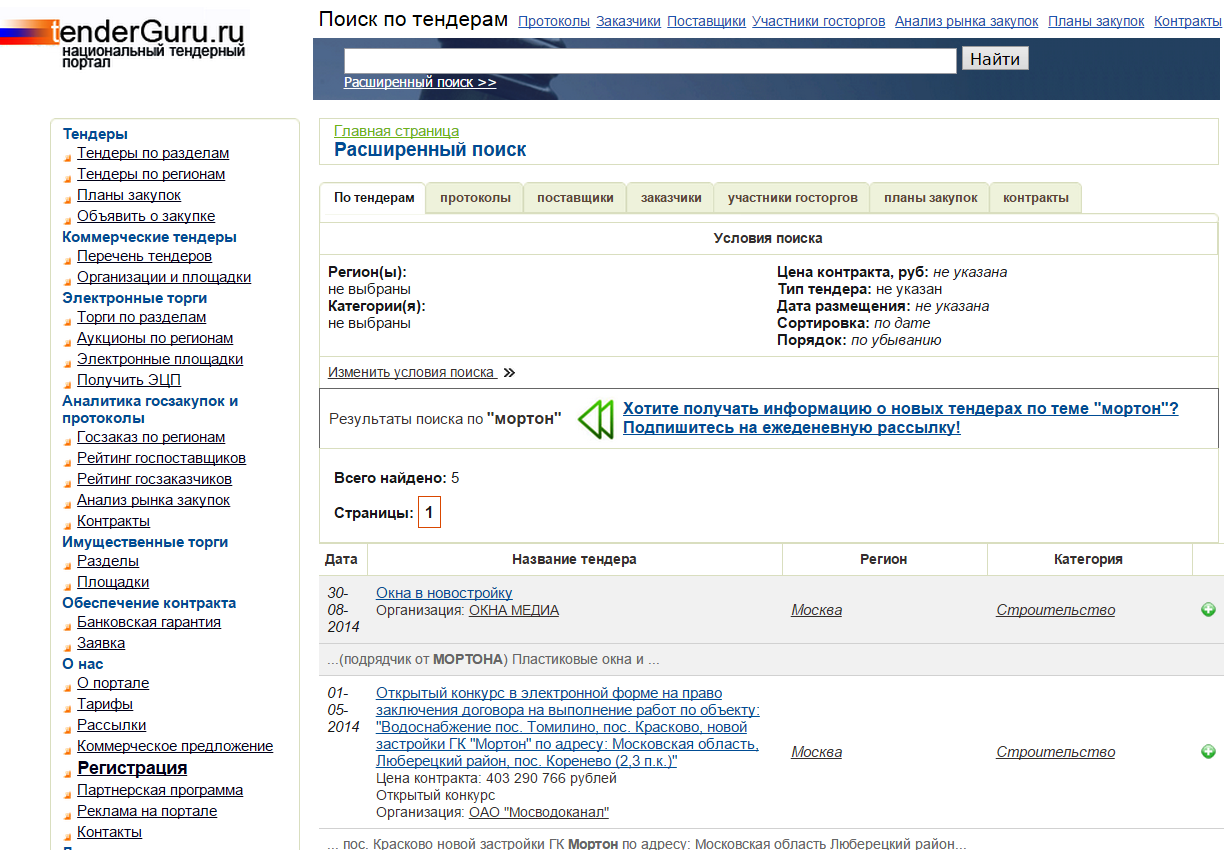Switch to the По тендерам tab

tap(374, 198)
